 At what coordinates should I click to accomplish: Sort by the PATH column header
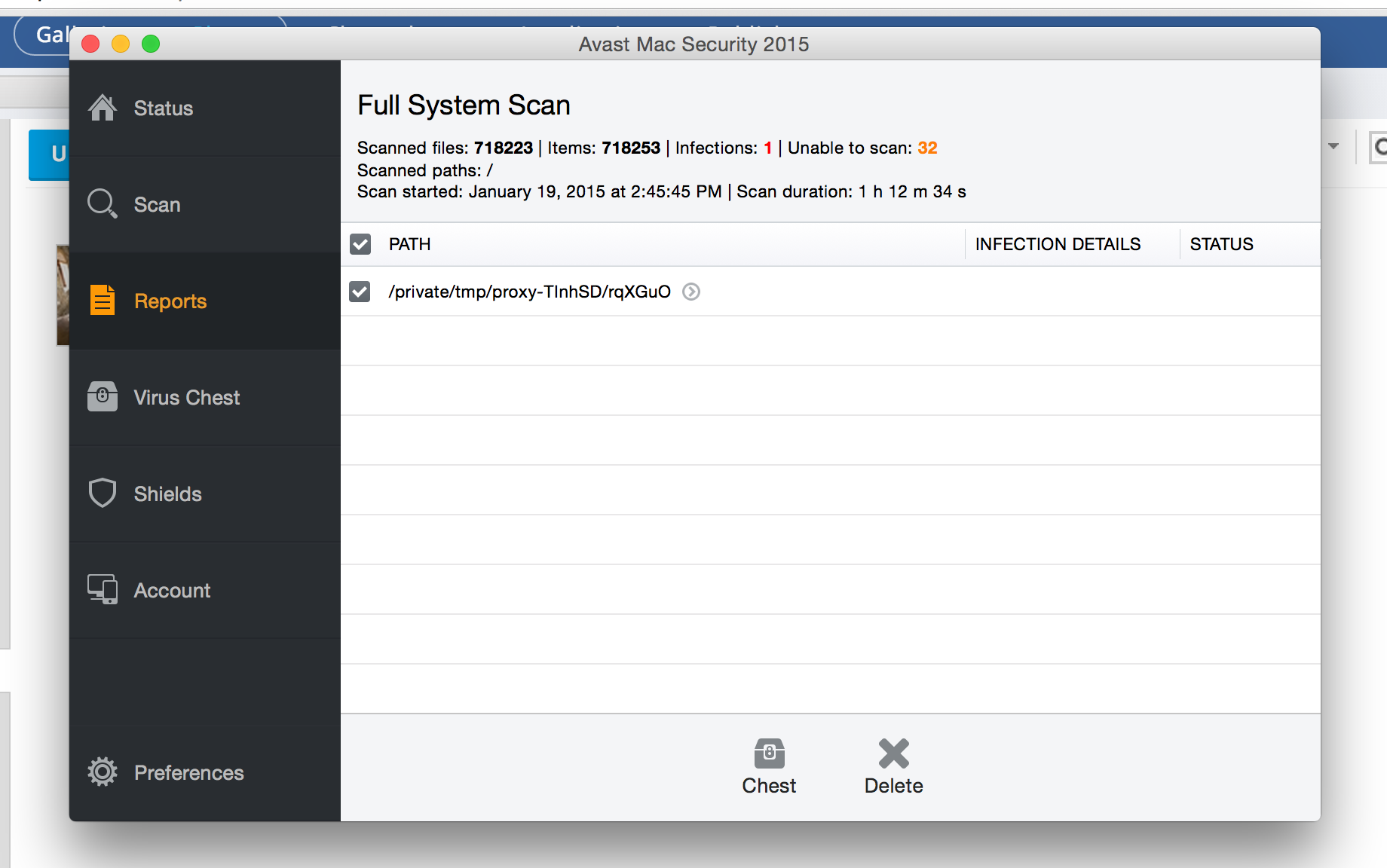[x=409, y=244]
